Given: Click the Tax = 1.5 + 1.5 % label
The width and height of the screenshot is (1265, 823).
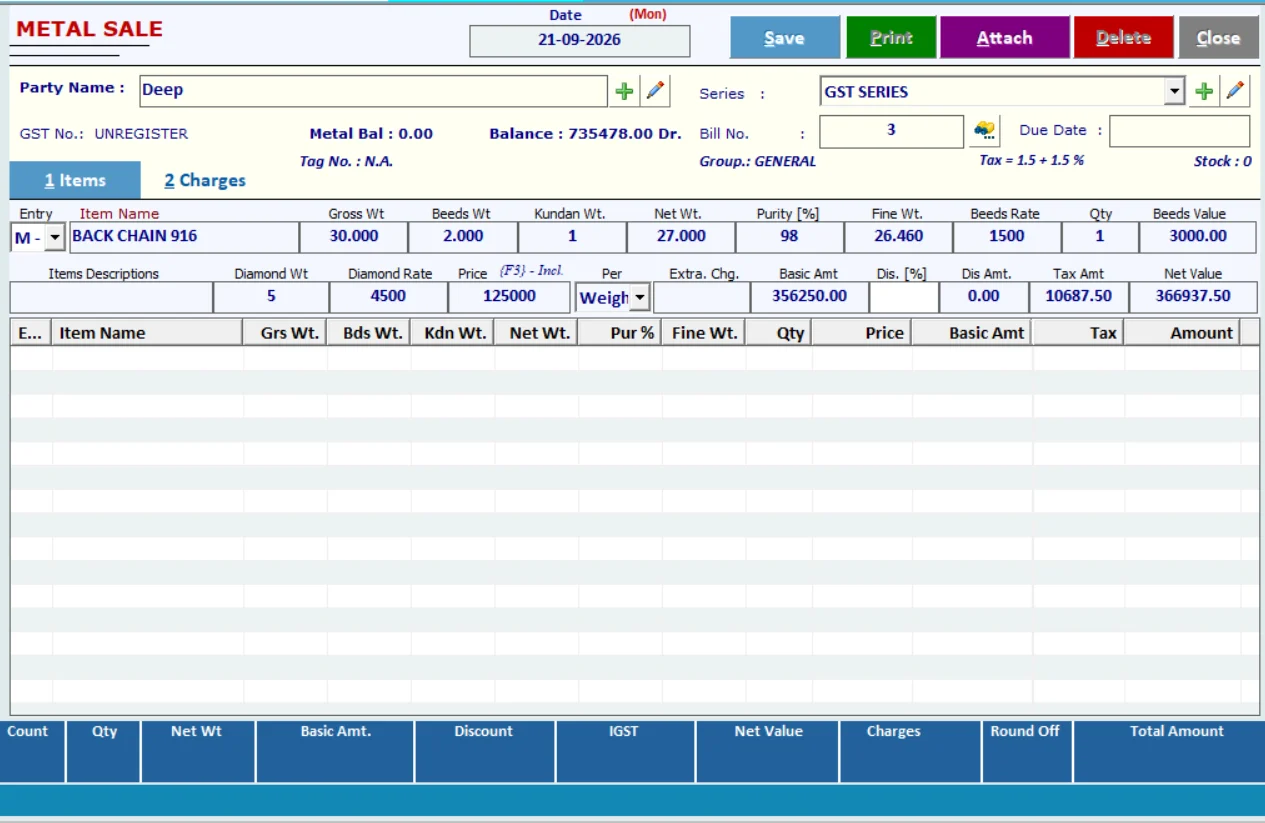Looking at the screenshot, I should click(1031, 161).
